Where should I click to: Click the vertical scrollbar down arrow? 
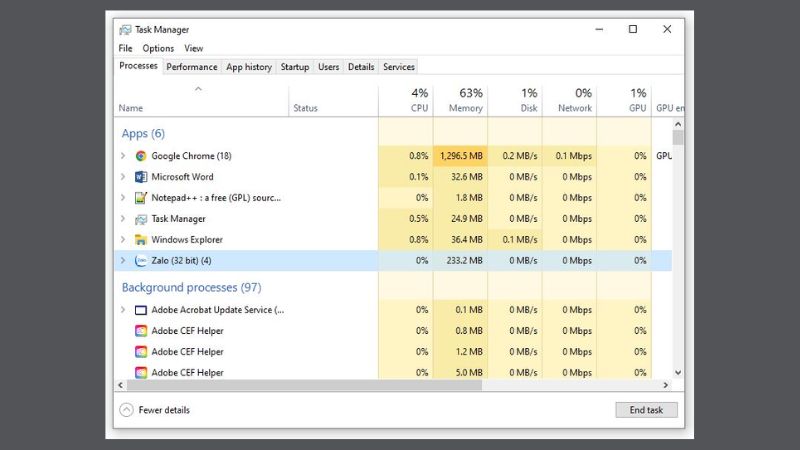pyautogui.click(x=678, y=372)
